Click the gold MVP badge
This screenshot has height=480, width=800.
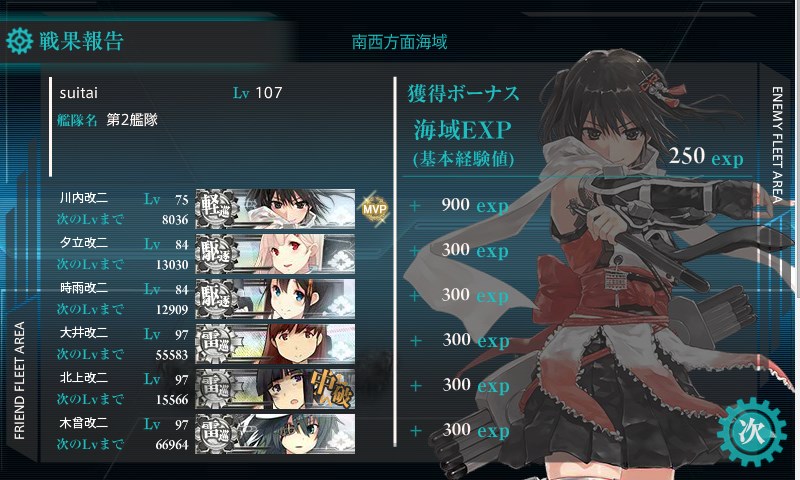pos(374,209)
